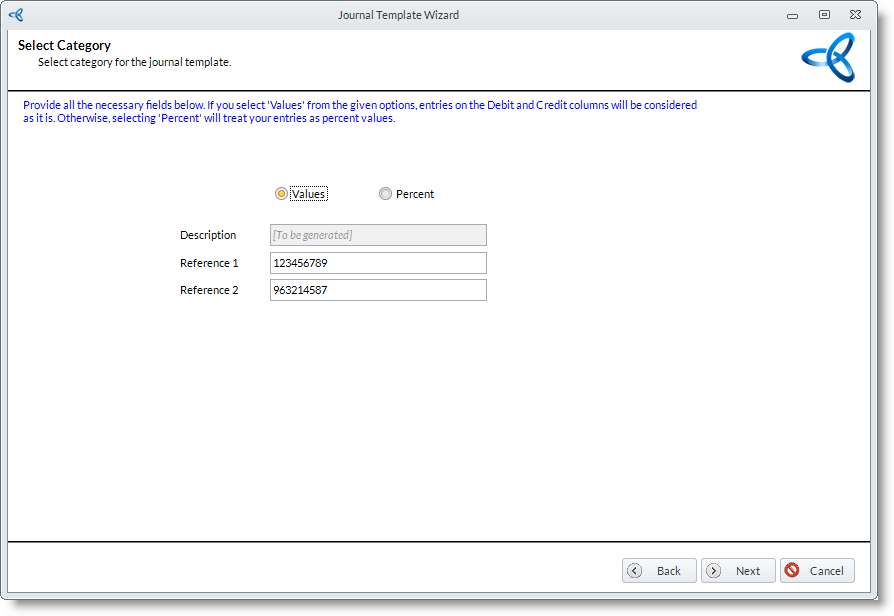Maximize the wizard window

824,15
